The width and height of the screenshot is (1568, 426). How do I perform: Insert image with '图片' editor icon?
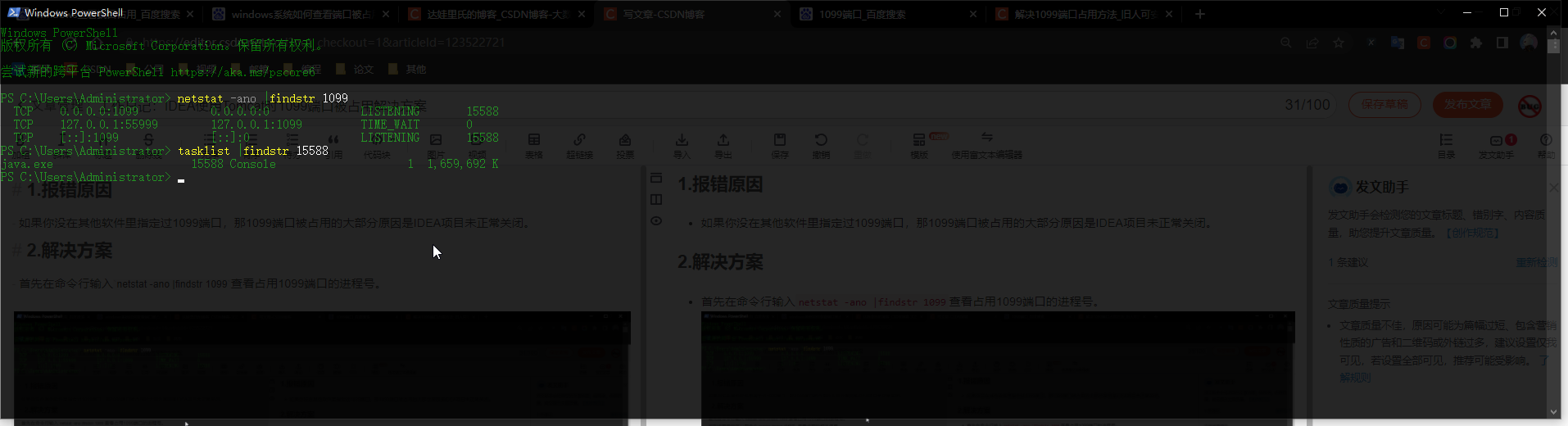(436, 146)
